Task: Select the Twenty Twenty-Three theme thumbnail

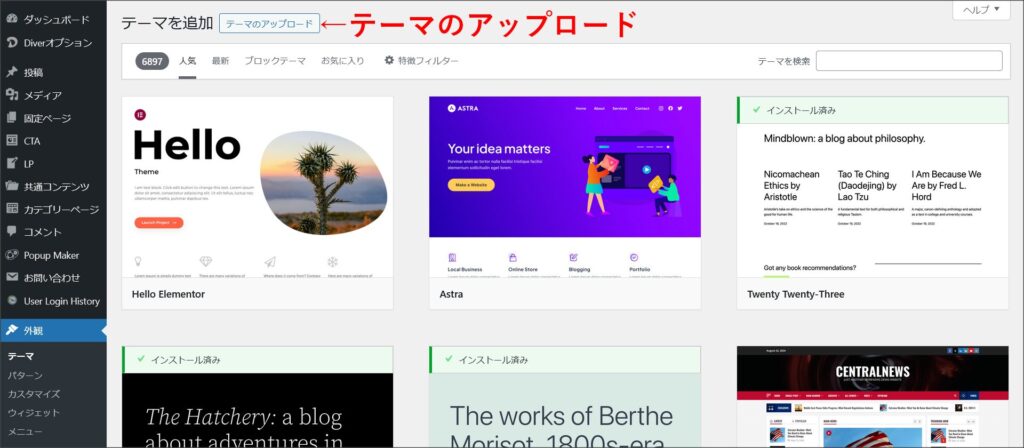Action: point(872,187)
